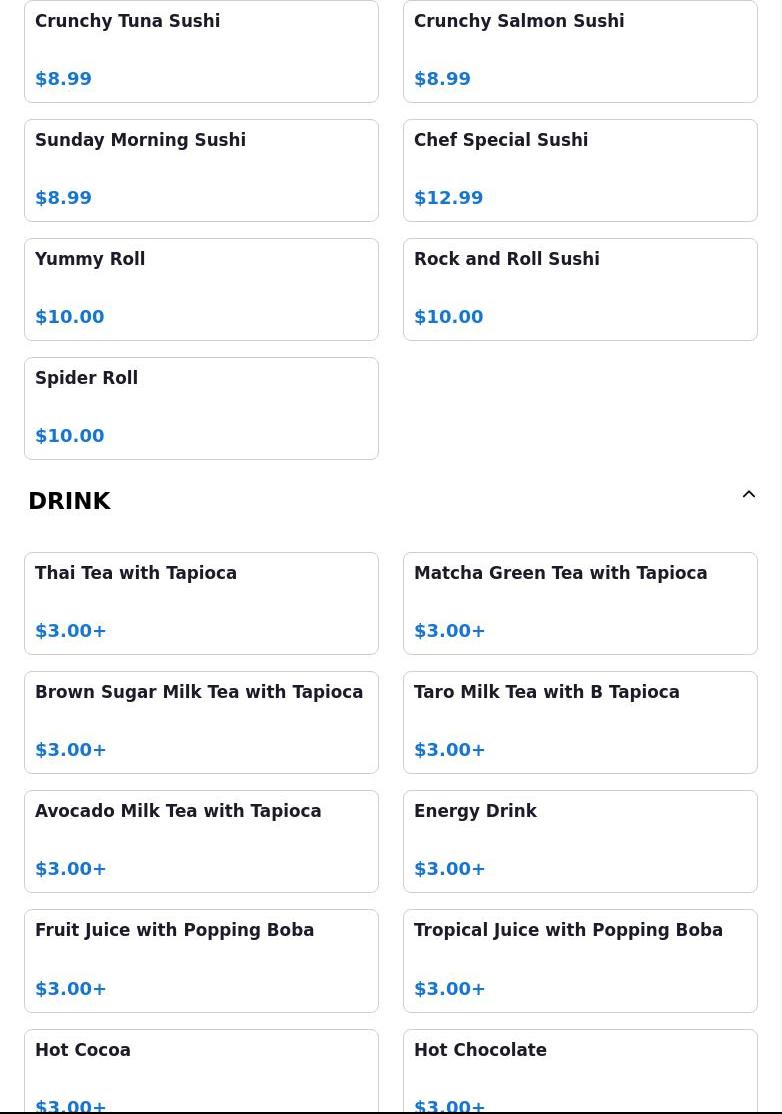The image size is (782, 1114).
Task: Open Fruit Juice with Popping Boba
Action: [202, 961]
